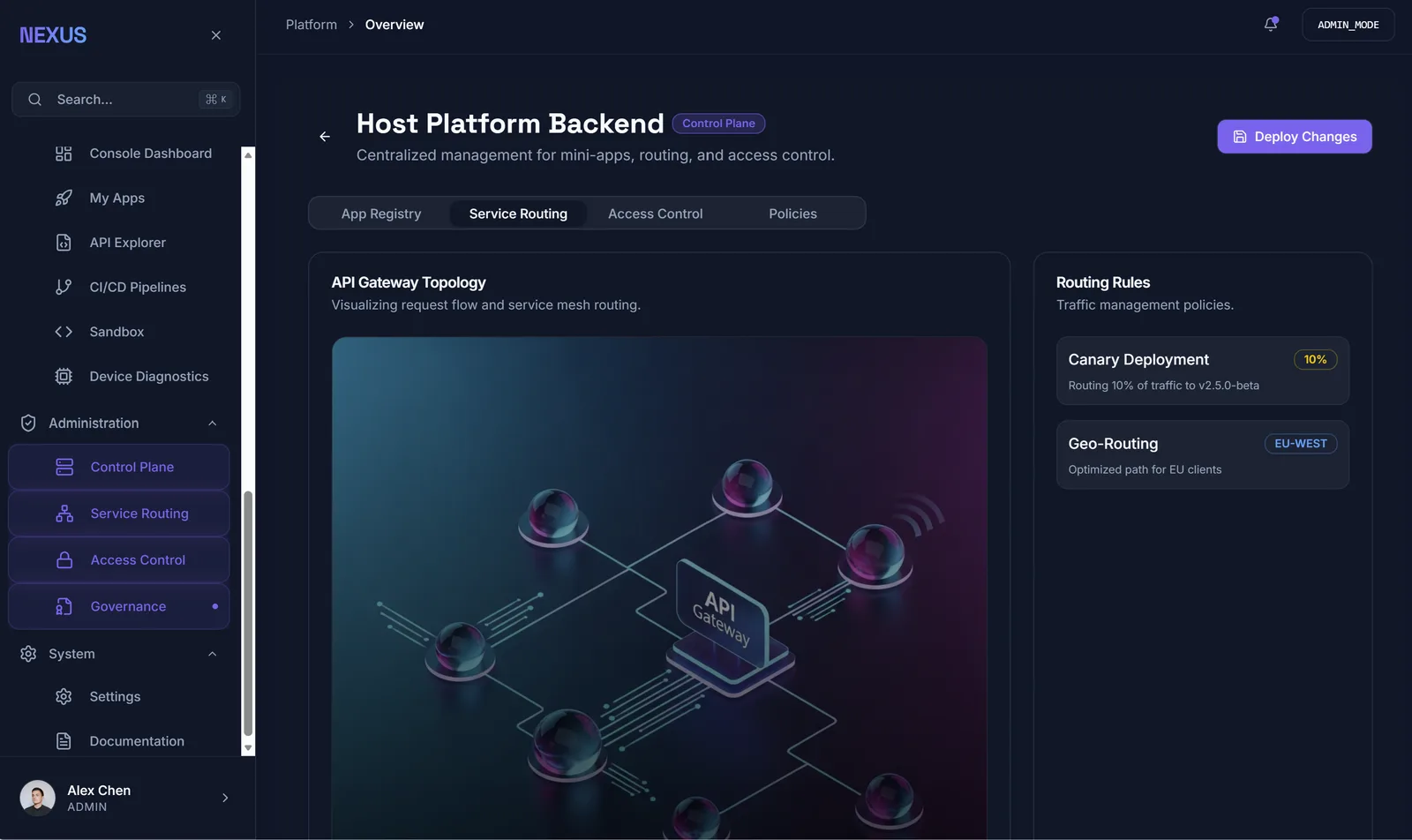This screenshot has height=840, width=1412.
Task: Click the EU-WEST badge on Geo-Routing
Action: click(1301, 444)
